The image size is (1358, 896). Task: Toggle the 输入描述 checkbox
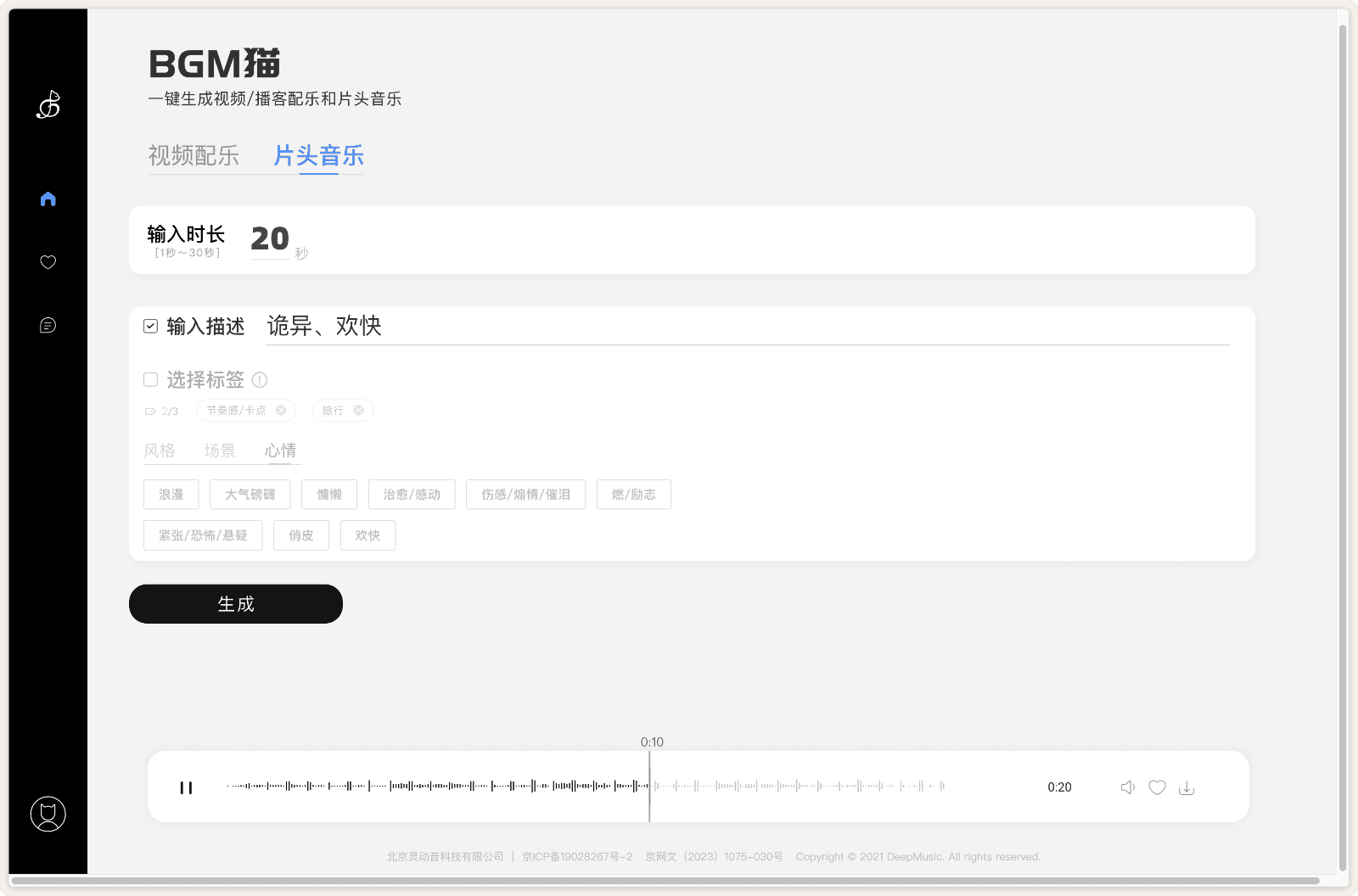click(151, 327)
